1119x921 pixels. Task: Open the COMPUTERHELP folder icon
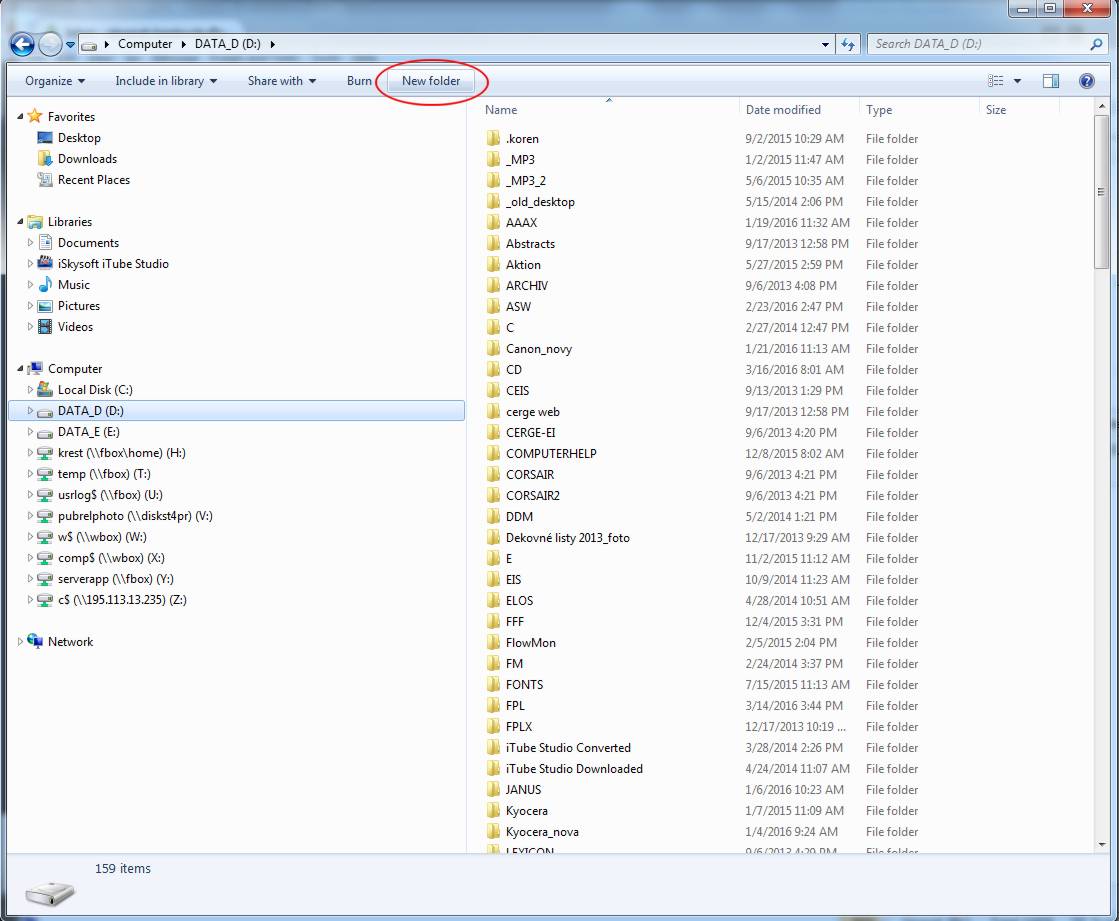pyautogui.click(x=493, y=454)
